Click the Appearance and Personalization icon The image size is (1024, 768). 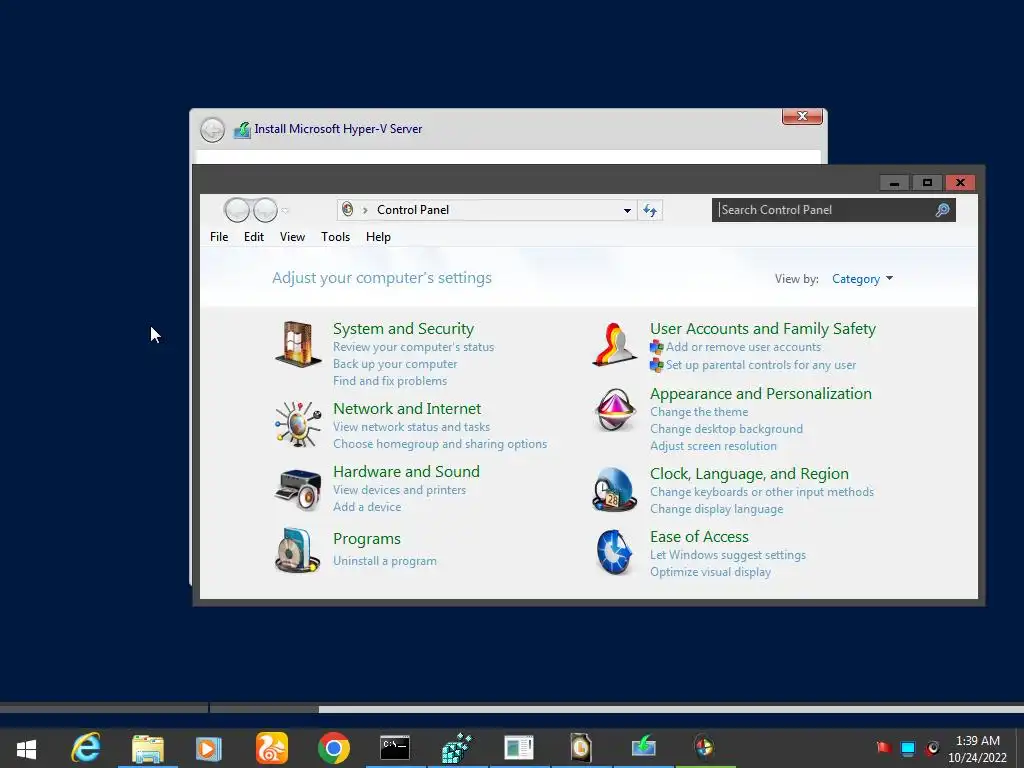pos(615,410)
